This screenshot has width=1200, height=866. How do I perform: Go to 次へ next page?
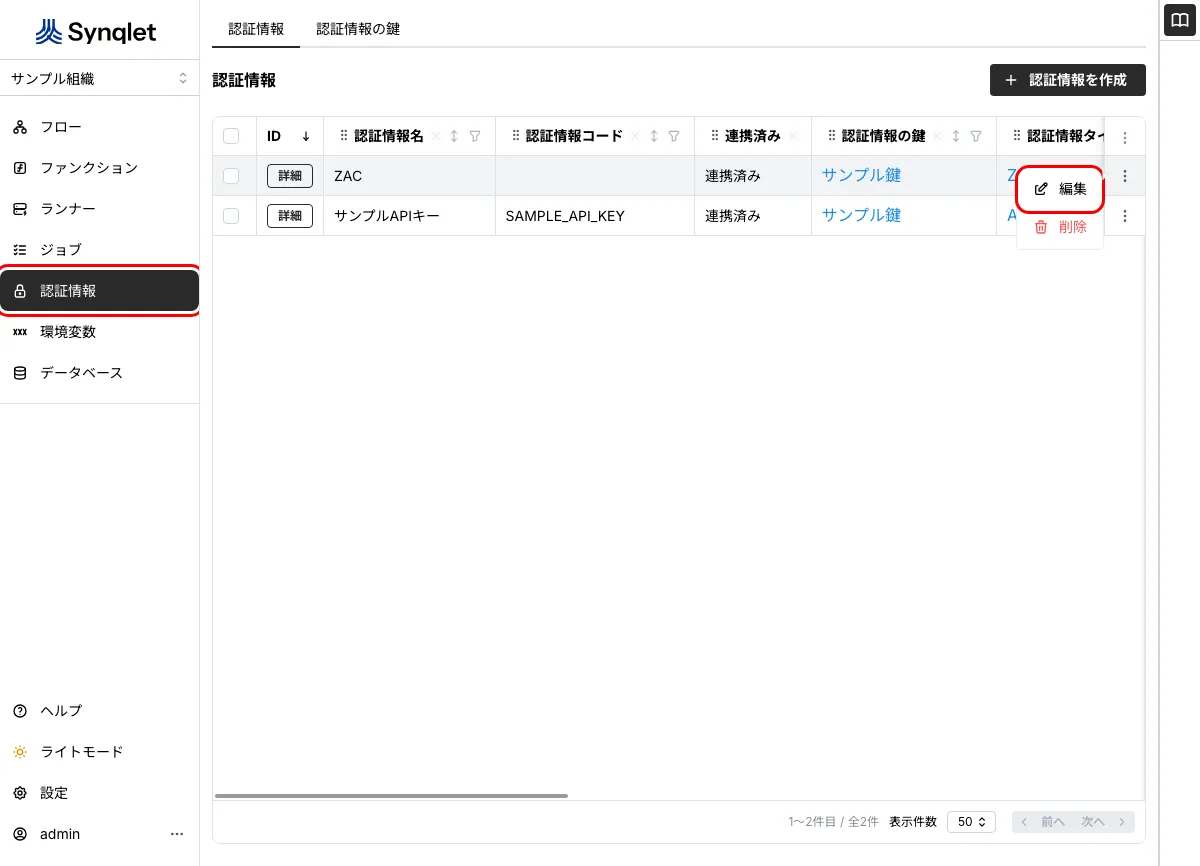point(1103,822)
